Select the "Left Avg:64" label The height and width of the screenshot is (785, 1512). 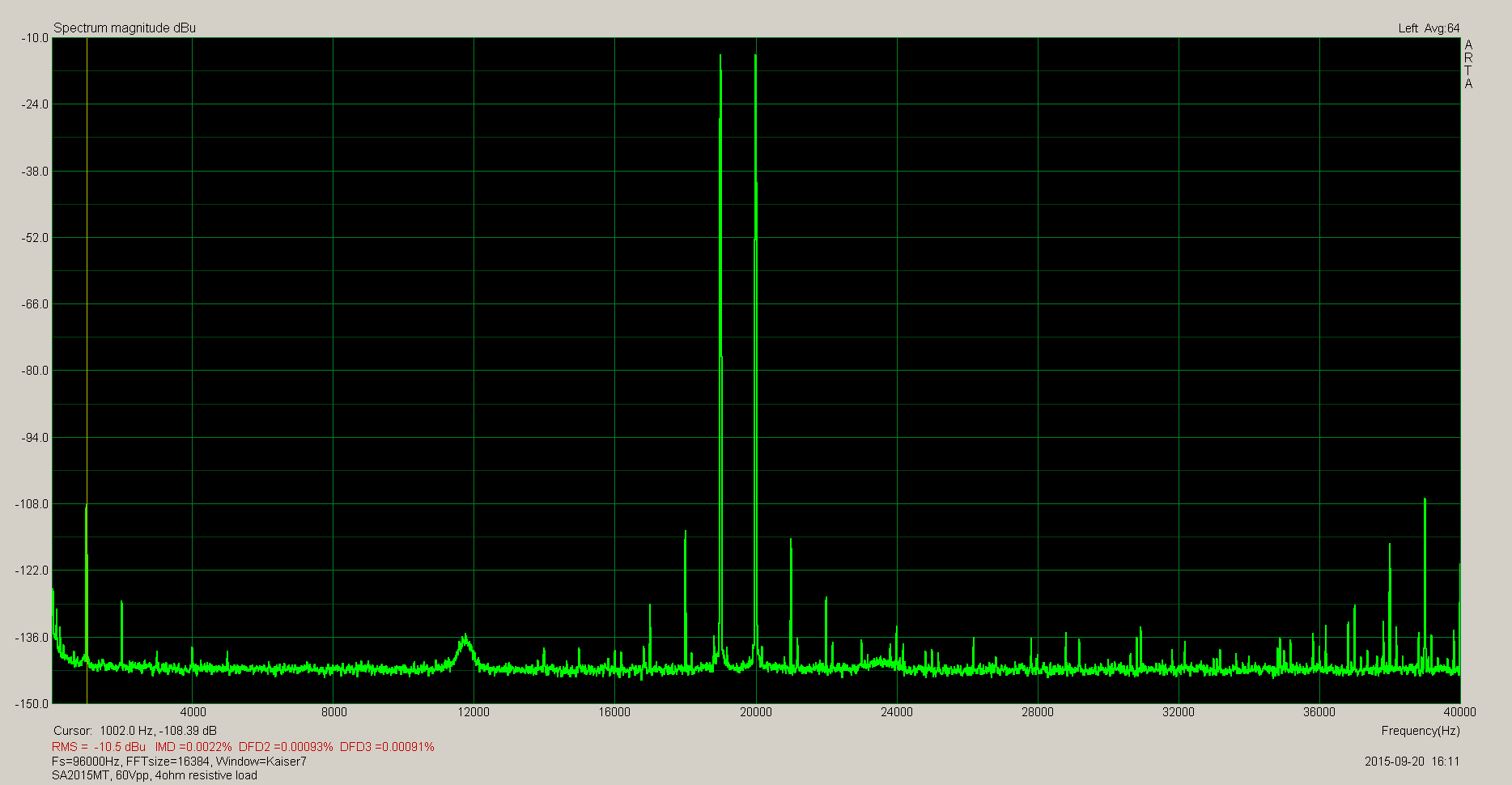(1429, 28)
